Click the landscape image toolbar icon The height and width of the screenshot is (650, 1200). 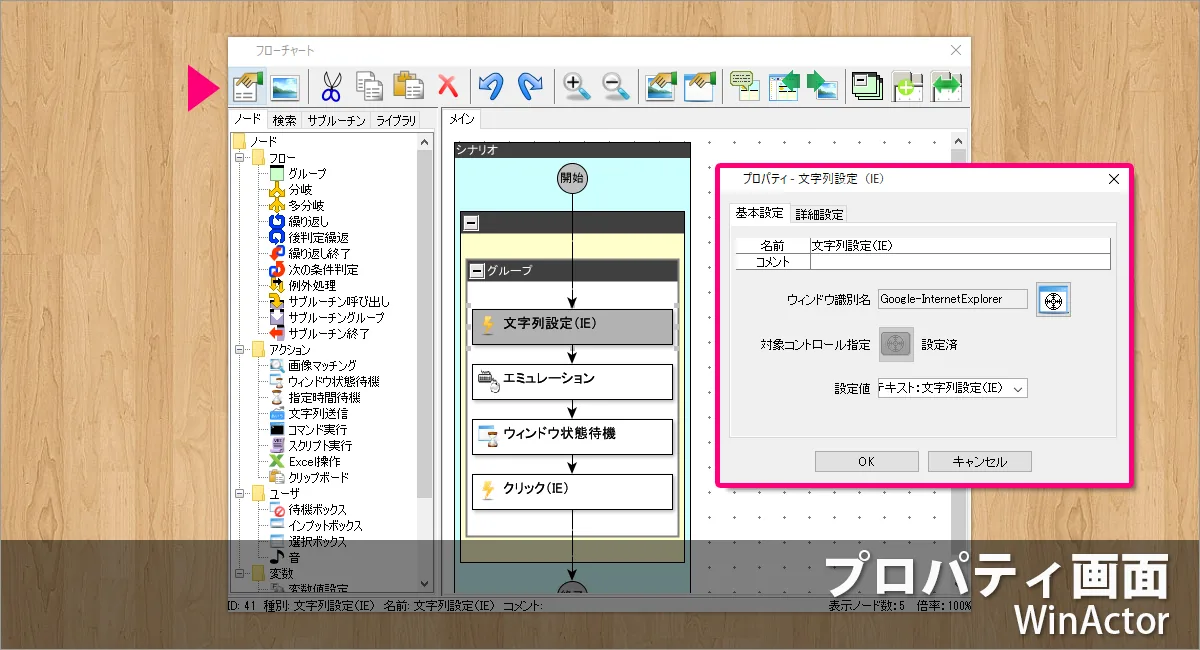286,86
